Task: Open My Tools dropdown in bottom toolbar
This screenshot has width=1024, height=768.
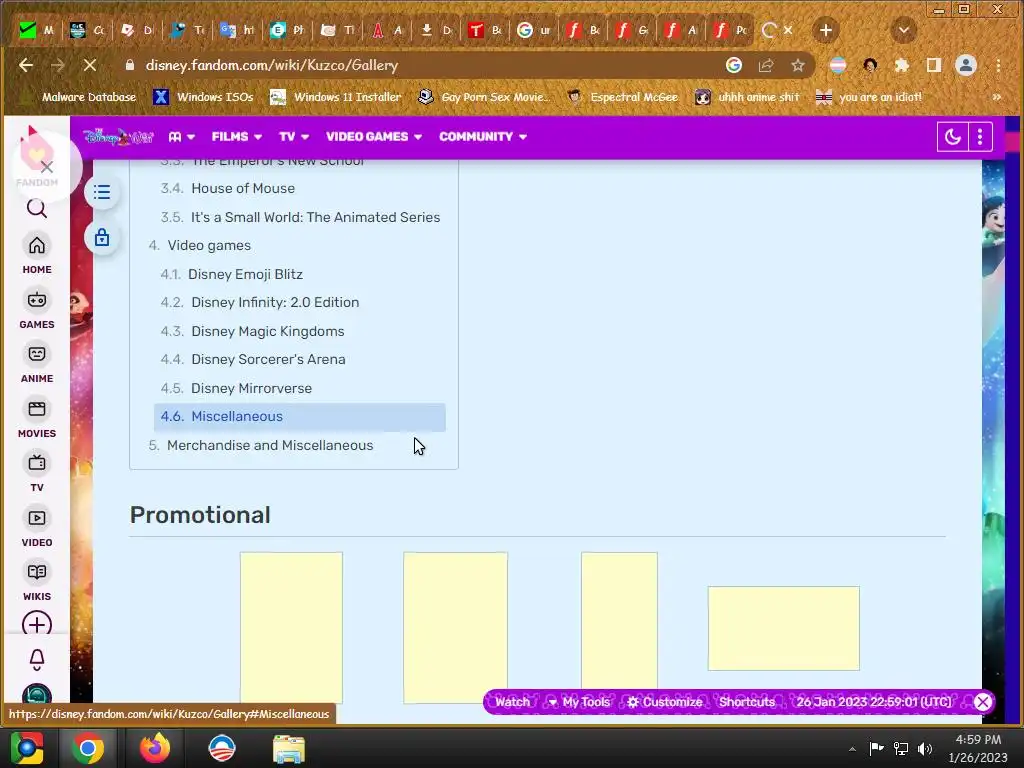Action: click(579, 702)
